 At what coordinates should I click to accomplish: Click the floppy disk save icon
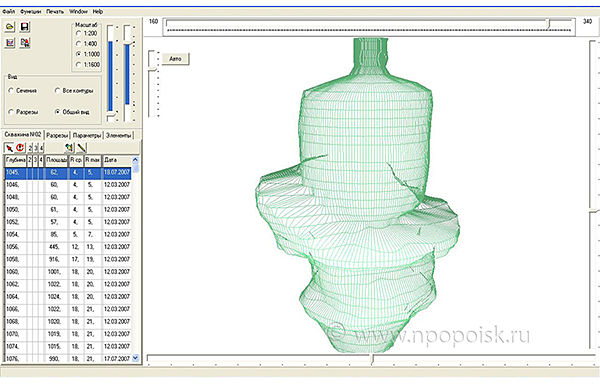[25, 27]
